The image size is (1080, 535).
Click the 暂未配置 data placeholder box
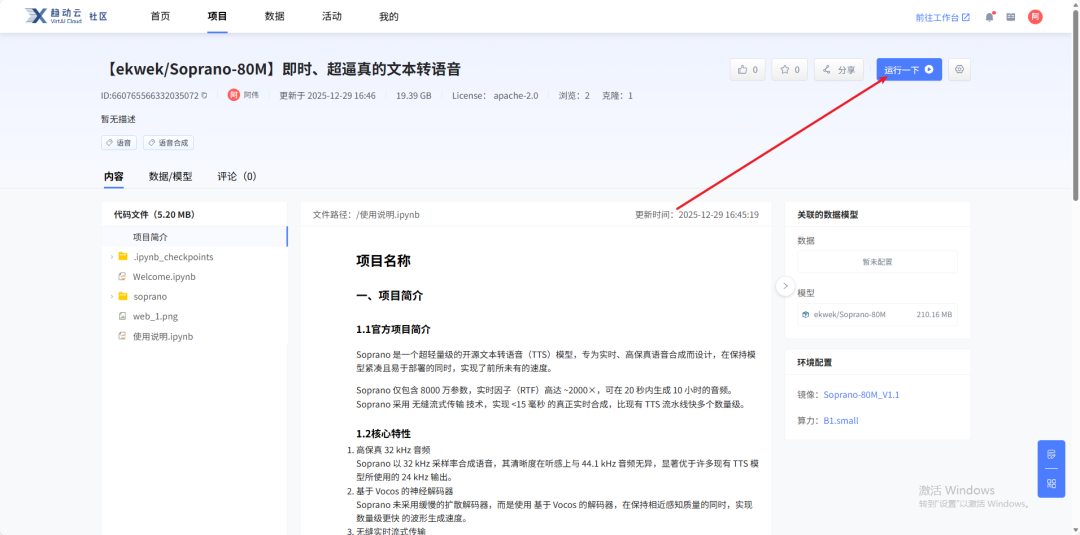(877, 262)
